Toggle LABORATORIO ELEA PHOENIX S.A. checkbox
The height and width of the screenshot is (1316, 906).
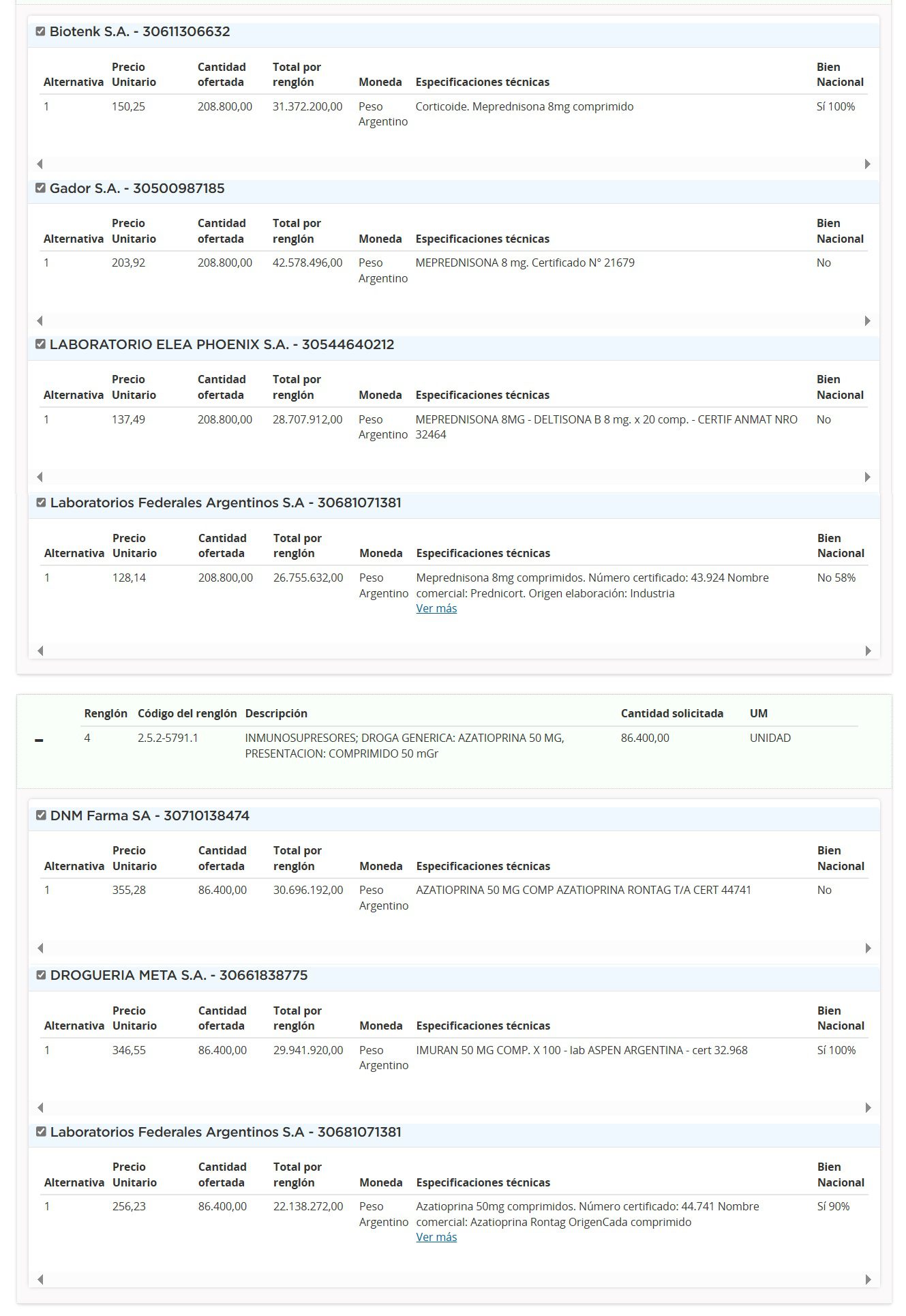click(41, 344)
